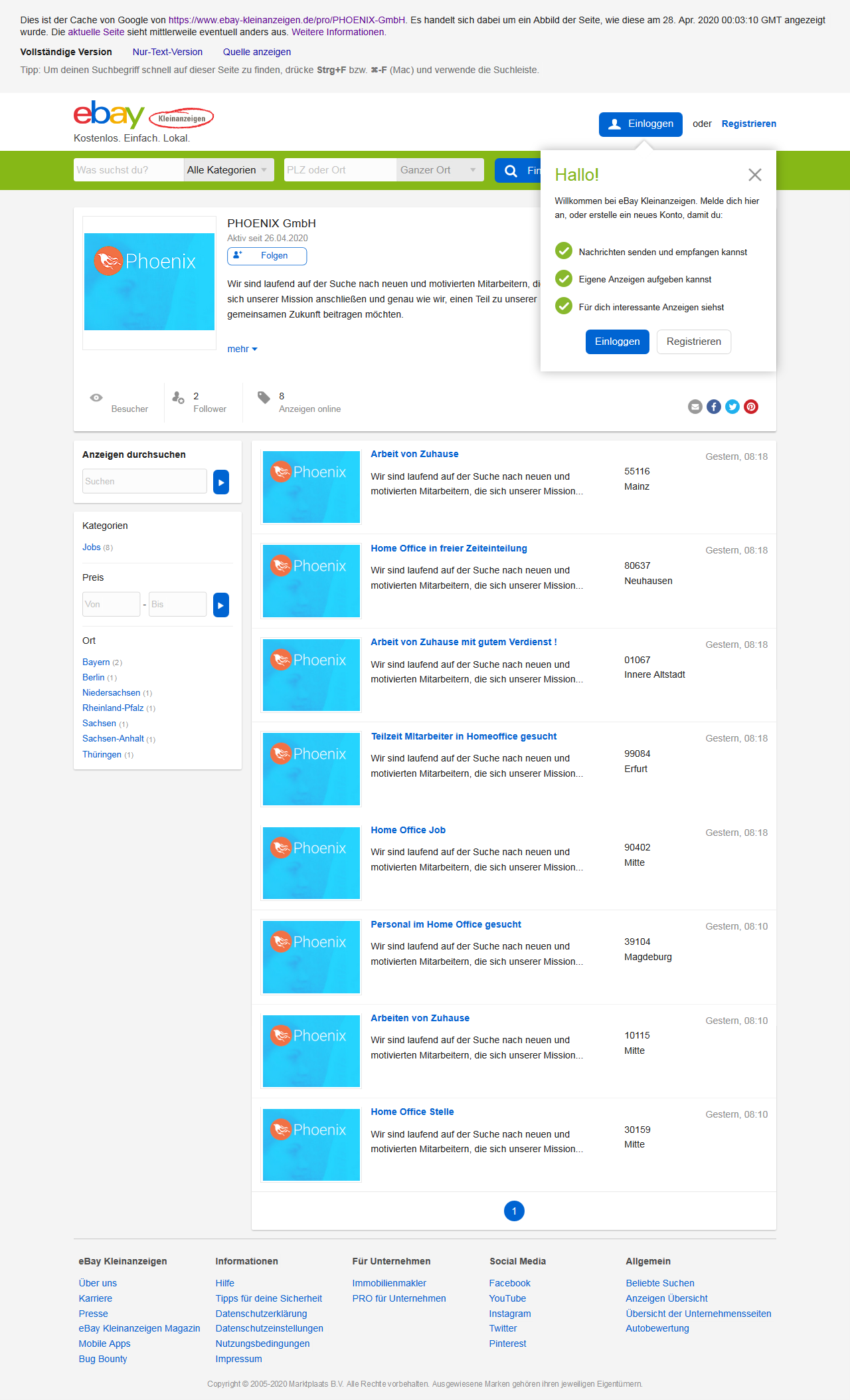Filter location by Sachsen
The height and width of the screenshot is (1400, 850).
coord(100,724)
